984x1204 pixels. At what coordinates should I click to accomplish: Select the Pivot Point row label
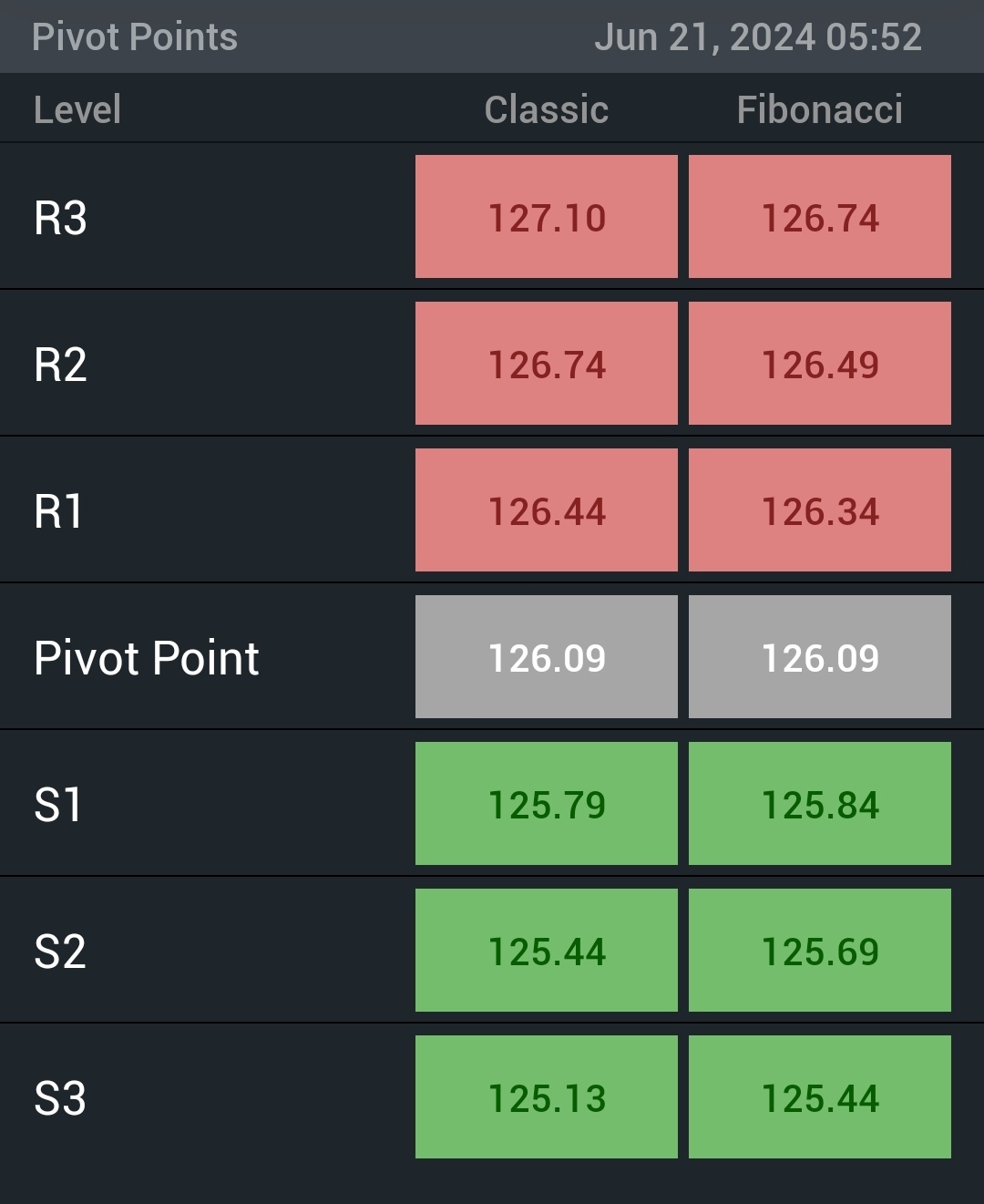(147, 658)
